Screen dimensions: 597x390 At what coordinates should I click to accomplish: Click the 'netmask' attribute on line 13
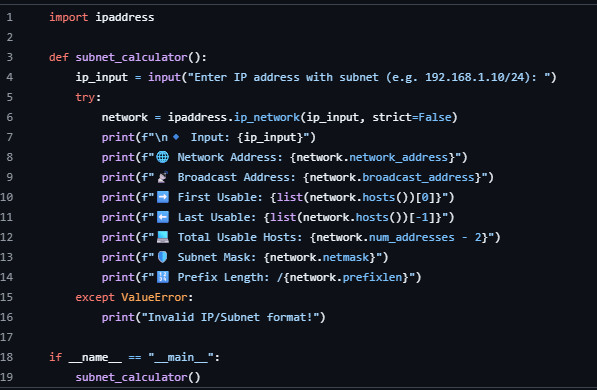(x=346, y=257)
